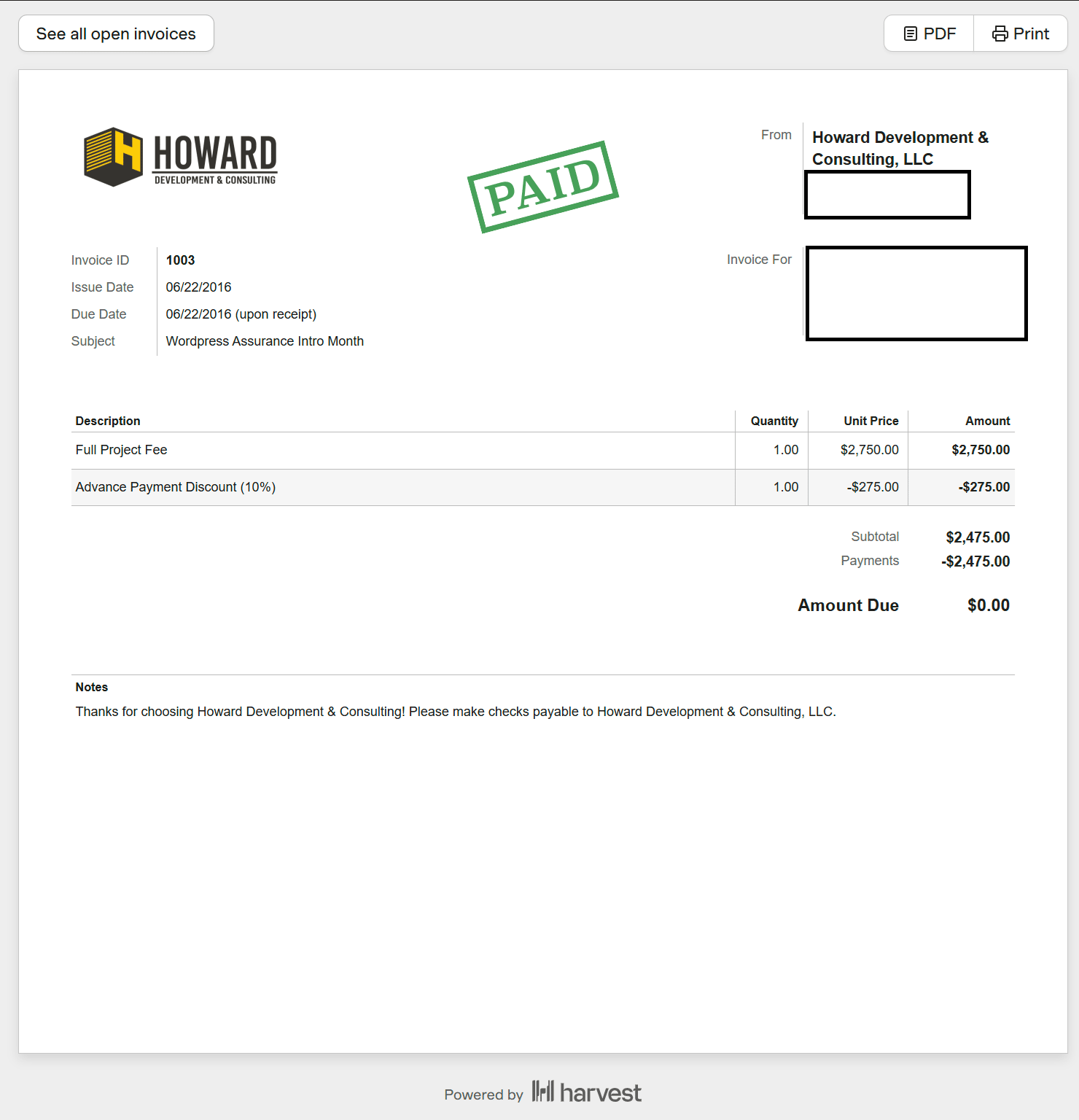Click the -$275.00 unit price cell
1079x1120 pixels.
tap(873, 487)
